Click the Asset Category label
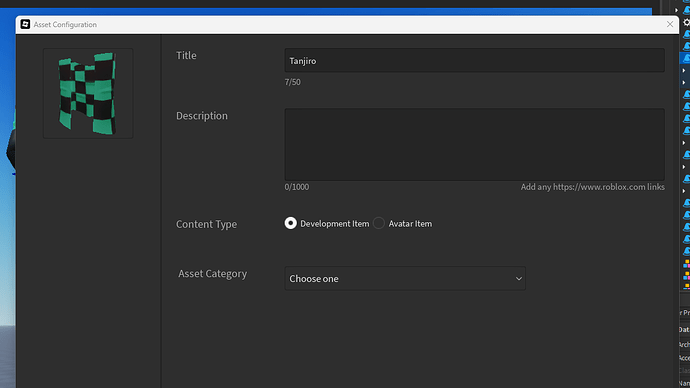Screen dimensions: 690x388 coord(213,274)
